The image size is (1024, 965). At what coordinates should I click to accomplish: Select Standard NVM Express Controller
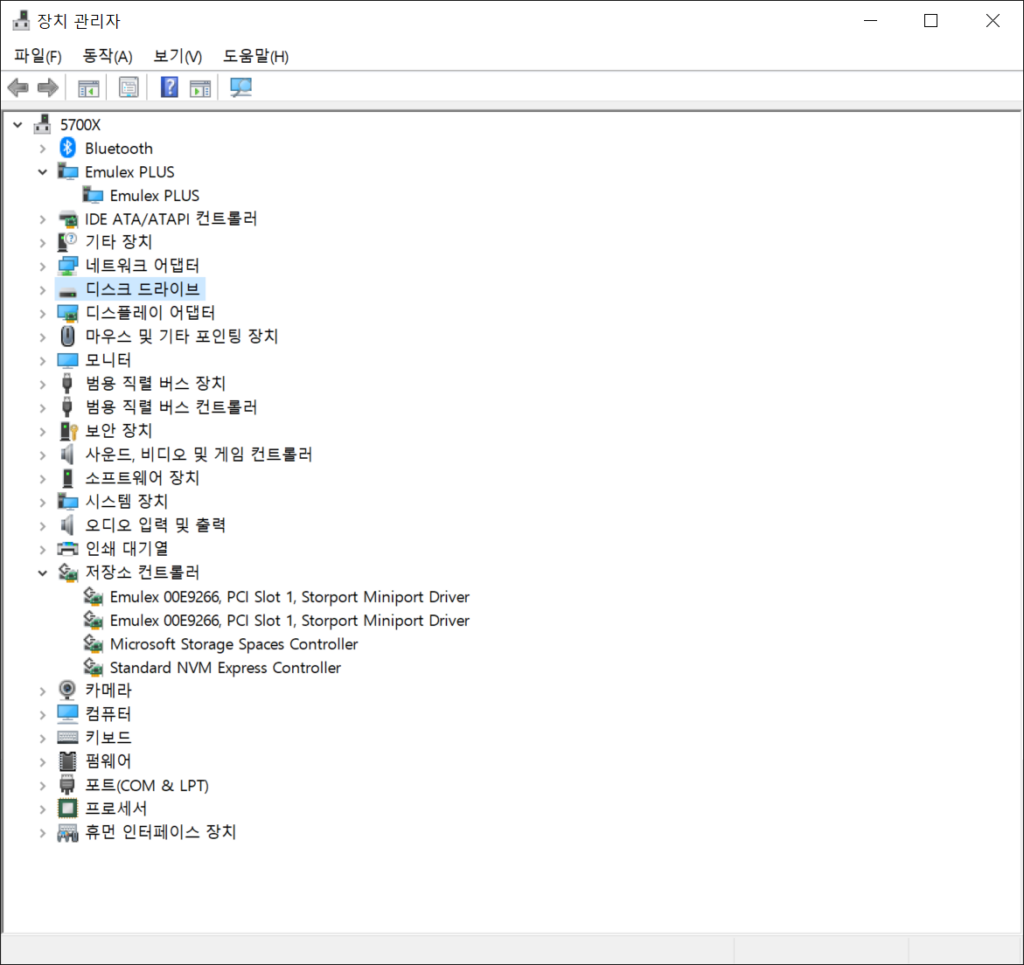[x=225, y=667]
